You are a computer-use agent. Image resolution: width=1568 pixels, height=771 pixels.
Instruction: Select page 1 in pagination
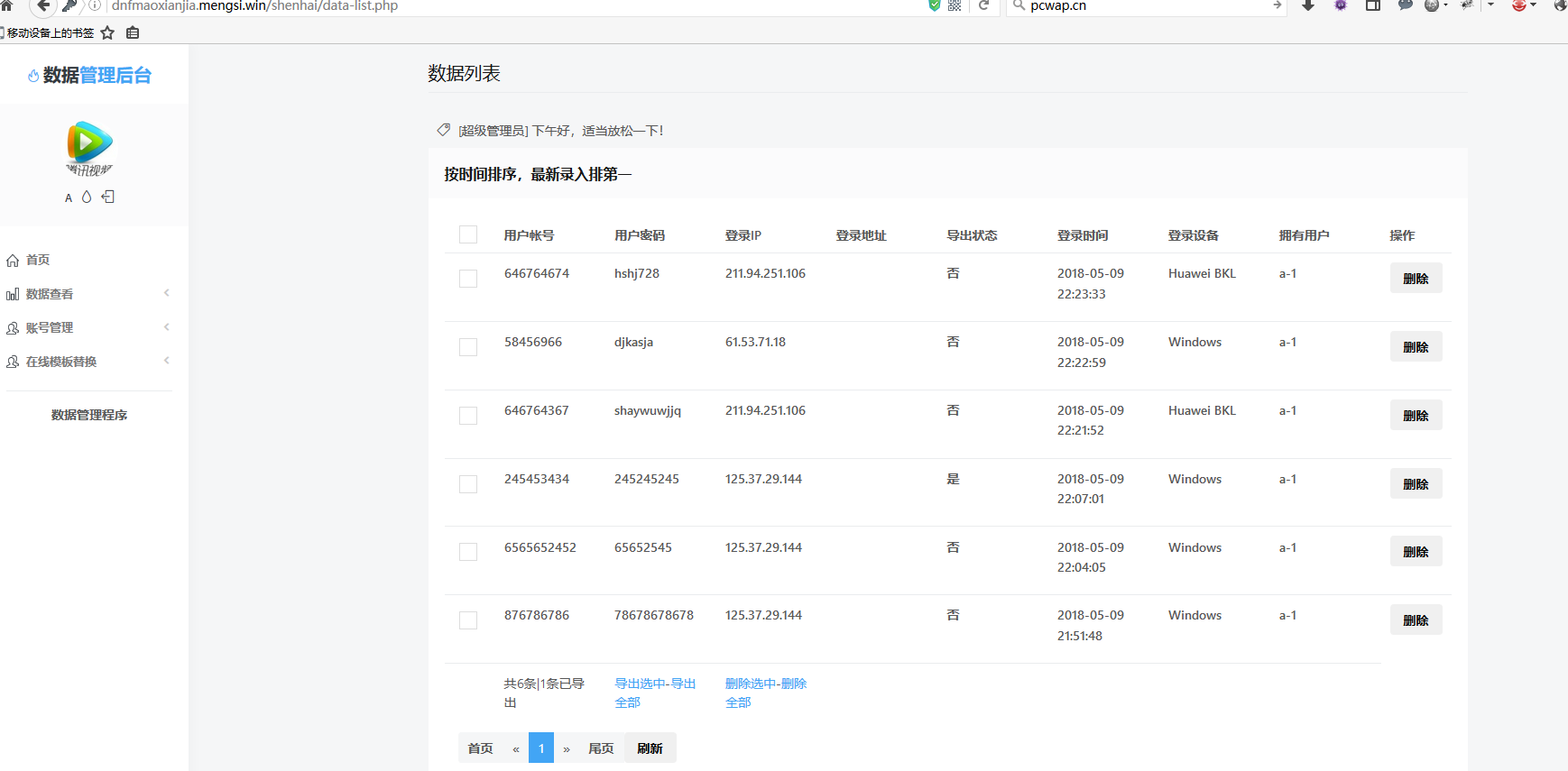point(541,748)
